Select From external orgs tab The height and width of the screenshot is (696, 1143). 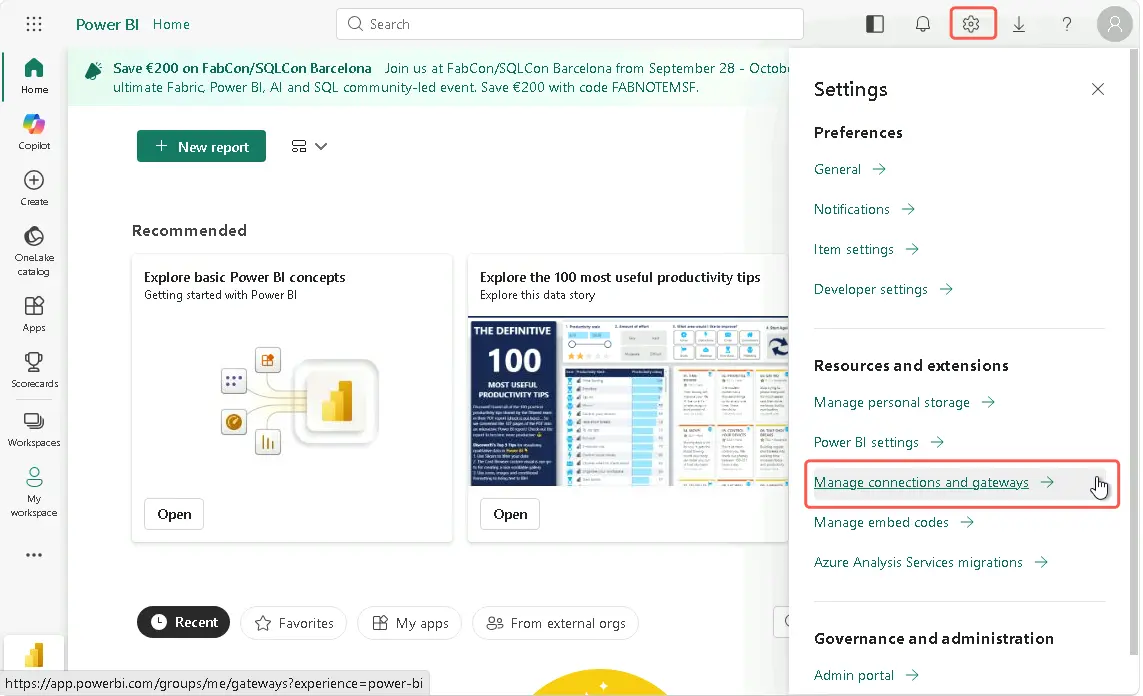(x=555, y=623)
